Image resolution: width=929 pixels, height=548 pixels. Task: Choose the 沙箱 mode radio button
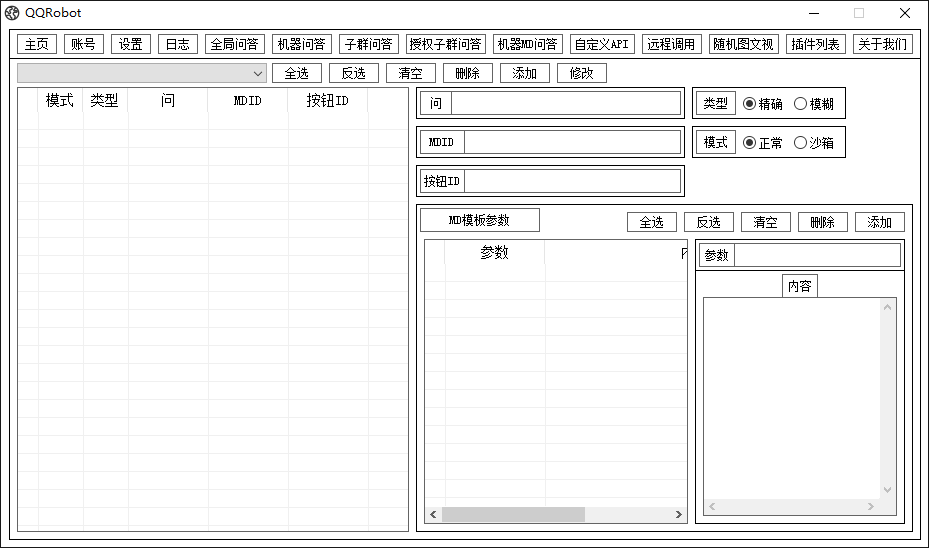[800, 143]
